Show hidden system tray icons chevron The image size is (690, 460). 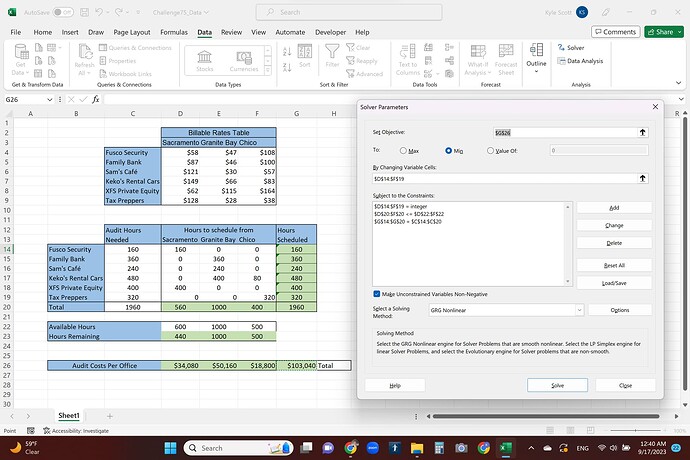click(x=531, y=448)
